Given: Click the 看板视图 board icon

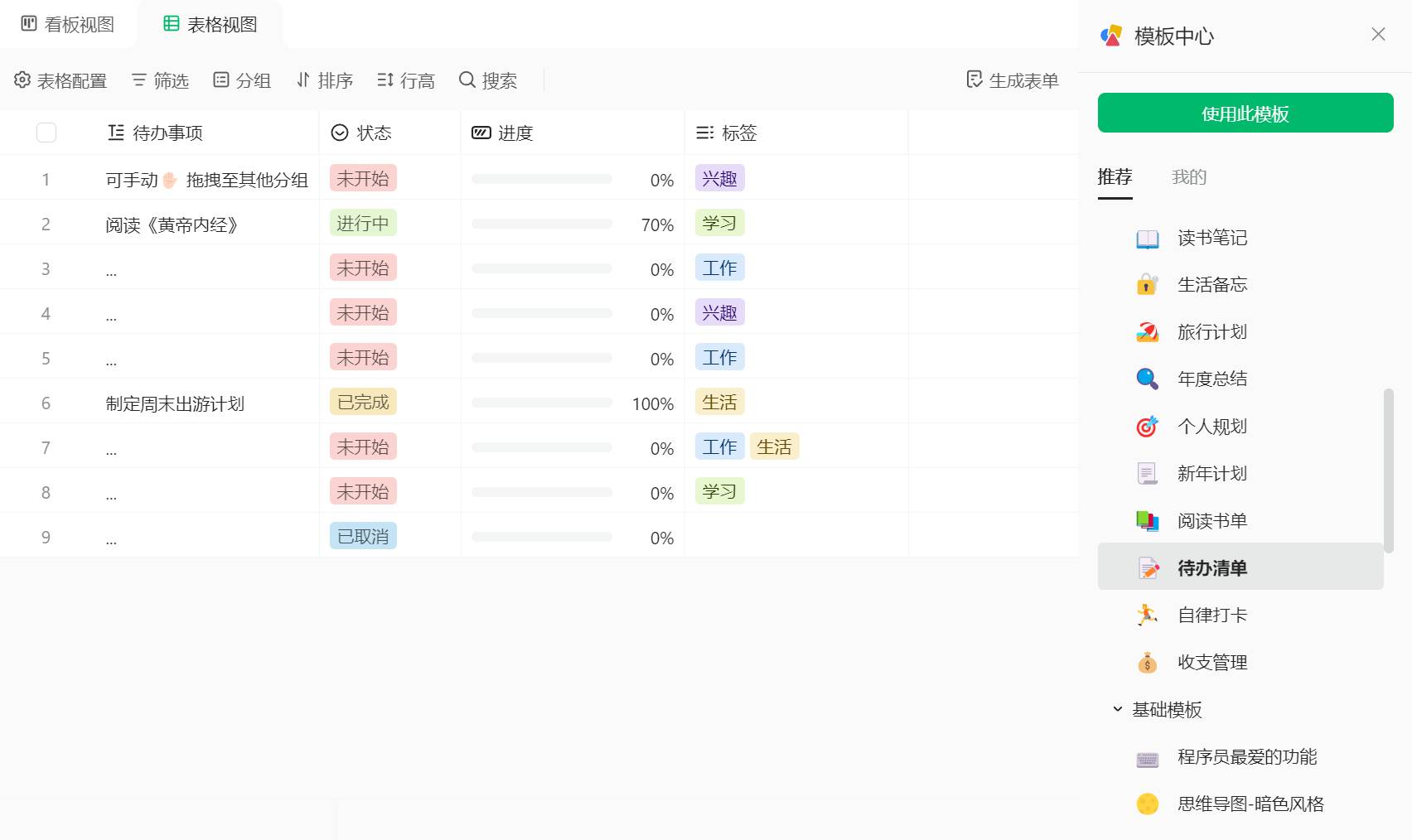Looking at the screenshot, I should point(29,23).
